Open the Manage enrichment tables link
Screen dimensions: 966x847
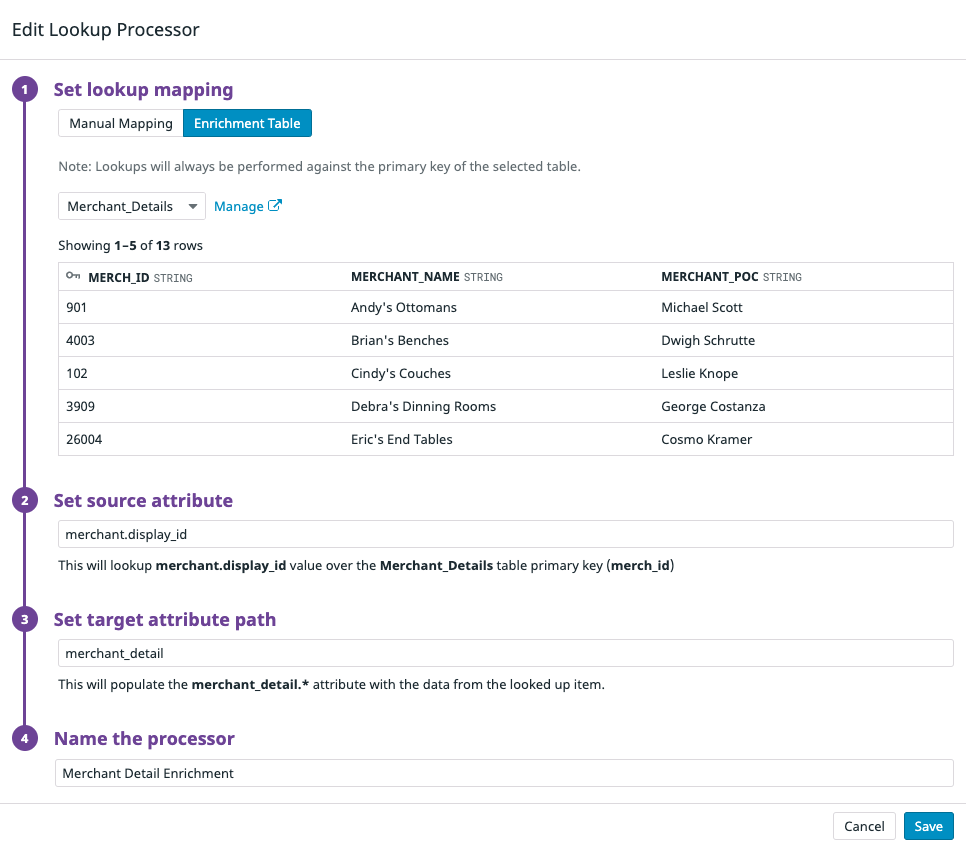point(239,206)
